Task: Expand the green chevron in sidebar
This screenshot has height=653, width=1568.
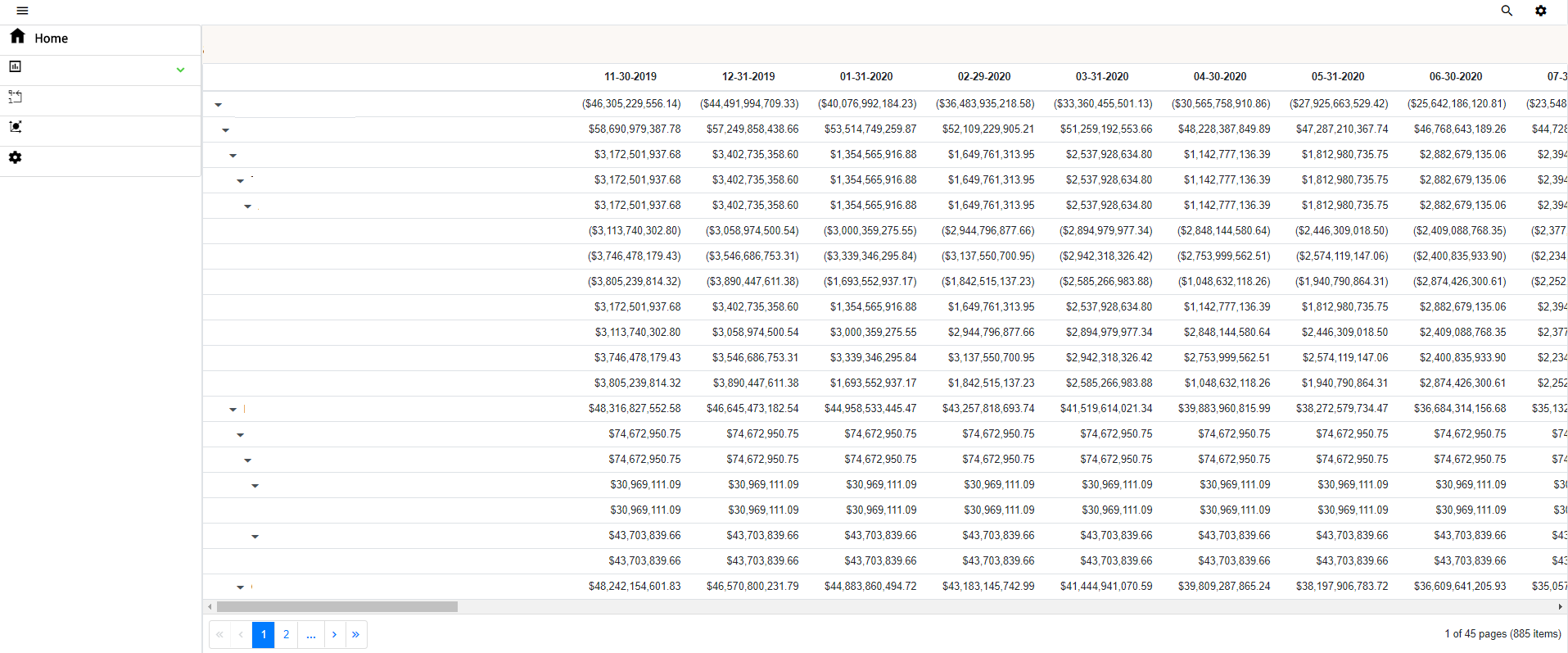Action: click(x=180, y=70)
